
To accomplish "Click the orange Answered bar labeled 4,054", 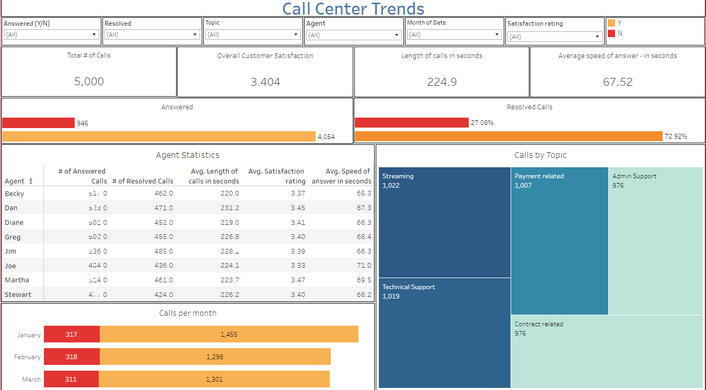I will [159, 136].
